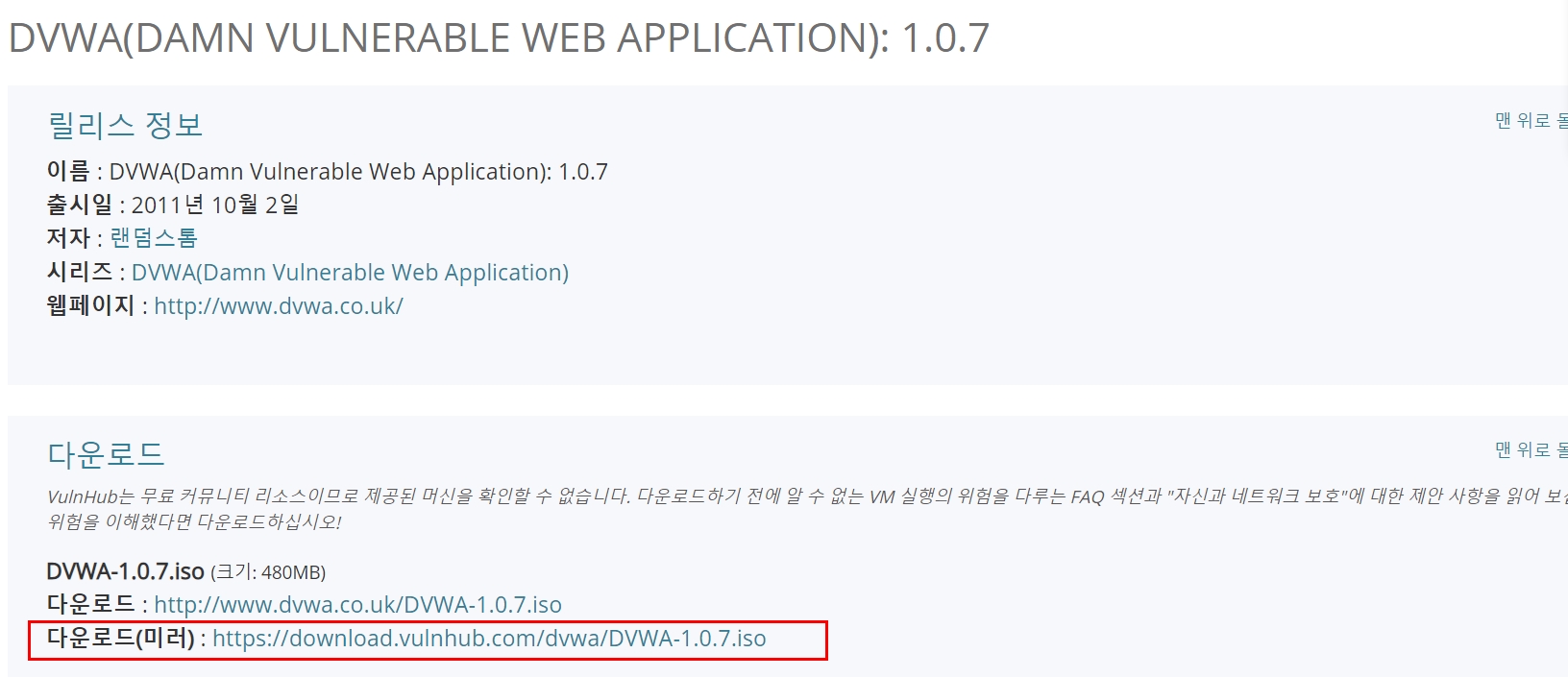This screenshot has width=1568, height=677.
Task: Click the 시리즈 label
Action: tap(80, 272)
